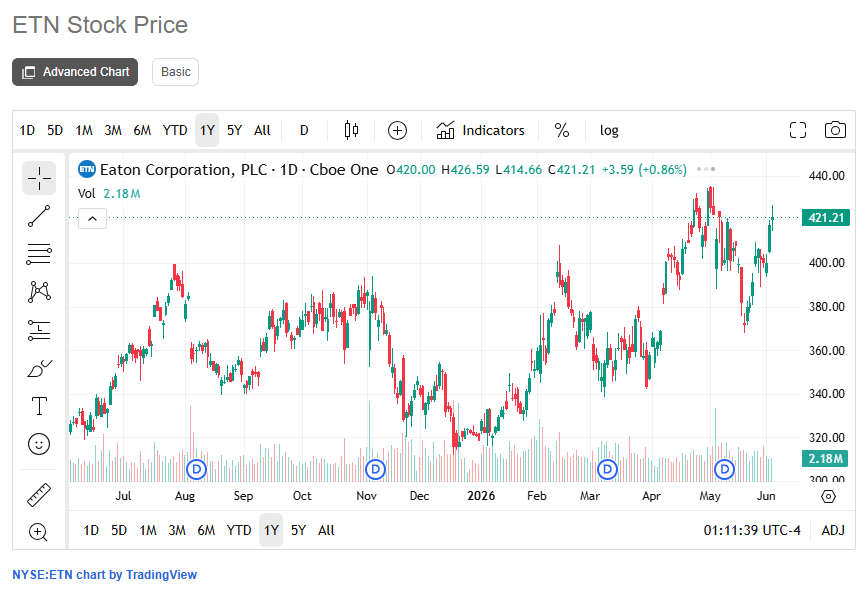The image size is (867, 591).
Task: Open candlestick chart style selector
Action: point(351,130)
